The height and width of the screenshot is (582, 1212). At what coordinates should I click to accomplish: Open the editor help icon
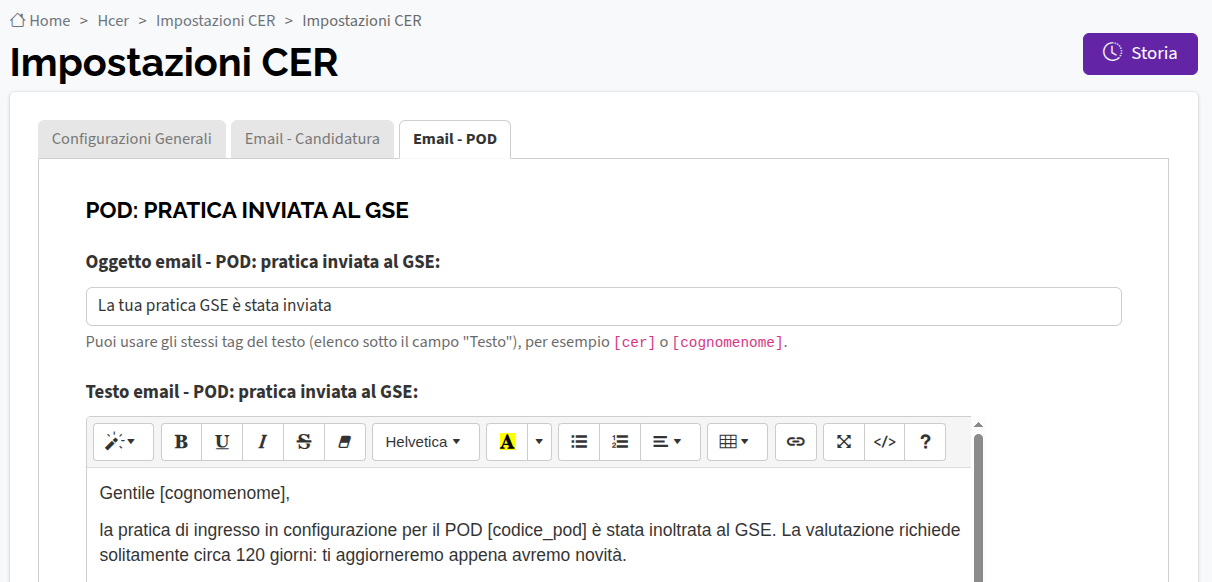(x=925, y=441)
